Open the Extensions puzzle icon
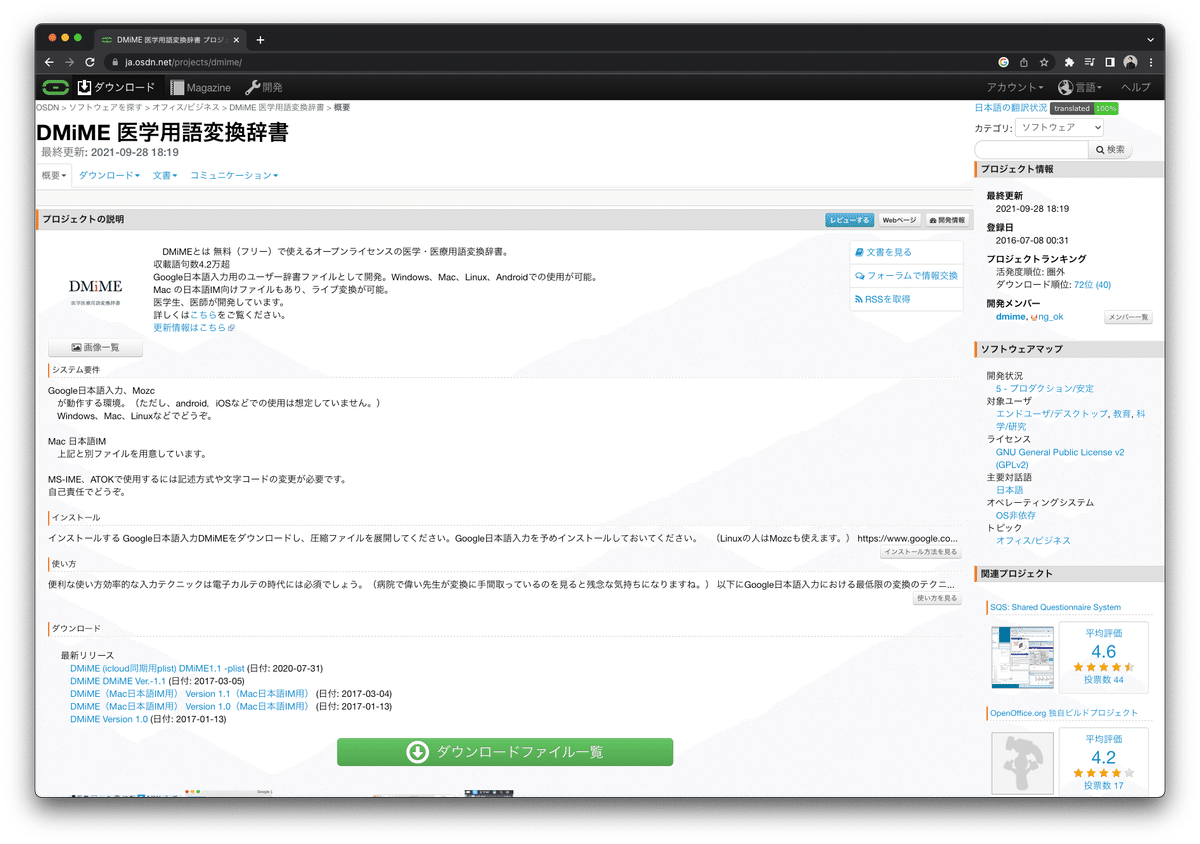The width and height of the screenshot is (1200, 844). 1069,62
